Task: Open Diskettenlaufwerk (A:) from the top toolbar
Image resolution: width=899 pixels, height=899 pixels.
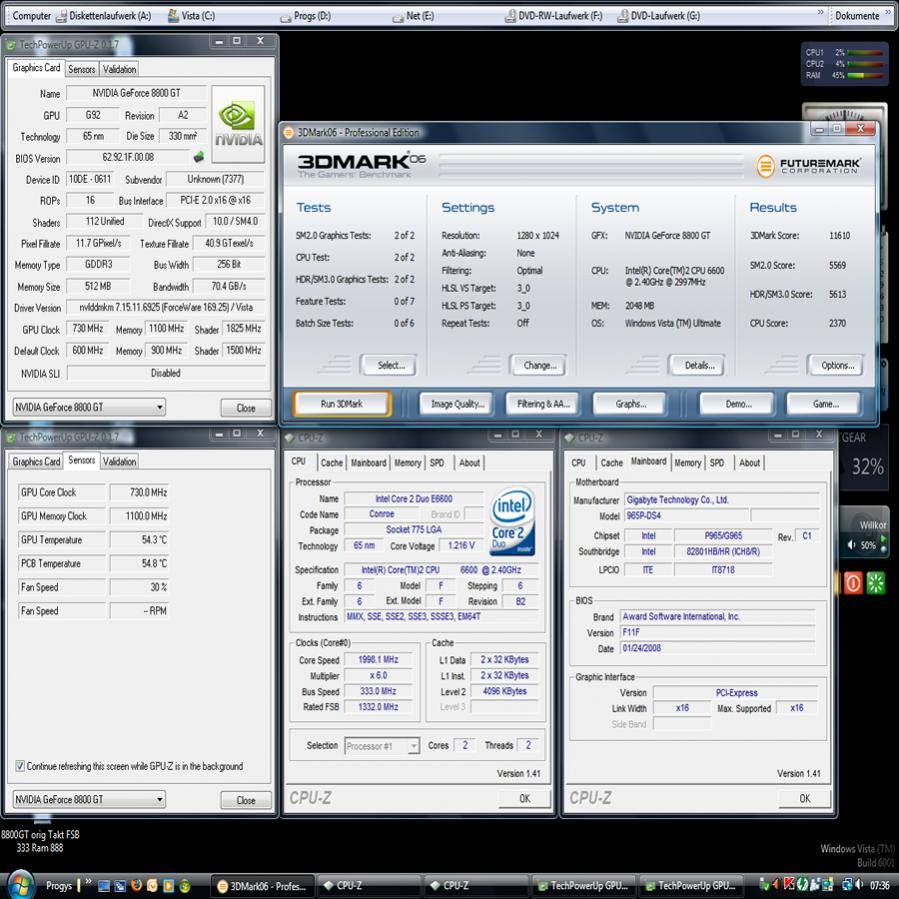Action: click(x=103, y=16)
